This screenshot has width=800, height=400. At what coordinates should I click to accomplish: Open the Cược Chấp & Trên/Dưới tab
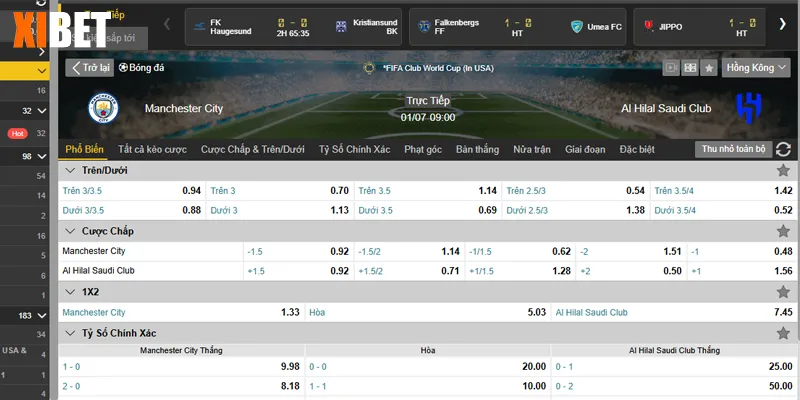click(252, 149)
